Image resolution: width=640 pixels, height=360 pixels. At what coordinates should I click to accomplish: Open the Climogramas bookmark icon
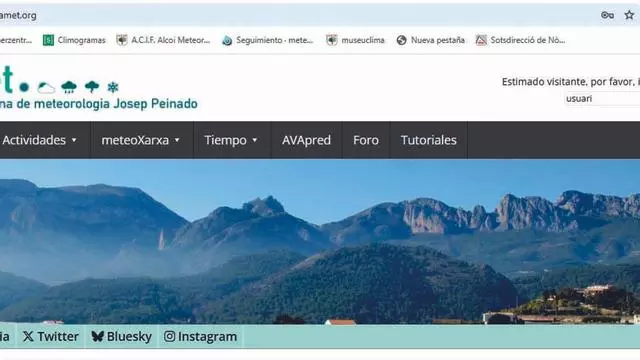tap(48, 40)
